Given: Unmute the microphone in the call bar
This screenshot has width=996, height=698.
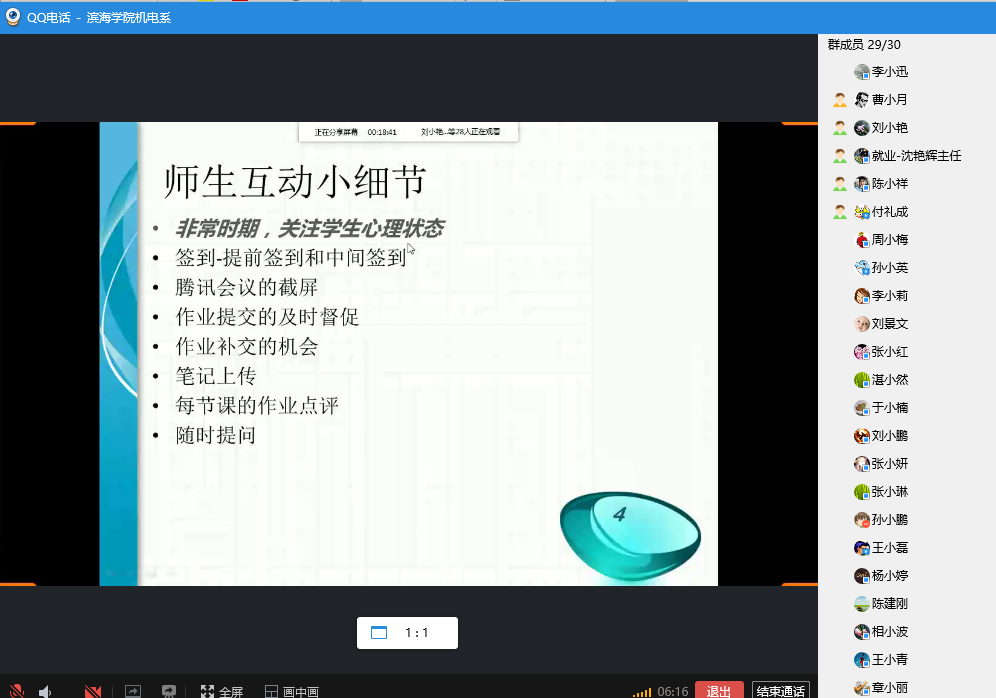Looking at the screenshot, I should [17, 691].
